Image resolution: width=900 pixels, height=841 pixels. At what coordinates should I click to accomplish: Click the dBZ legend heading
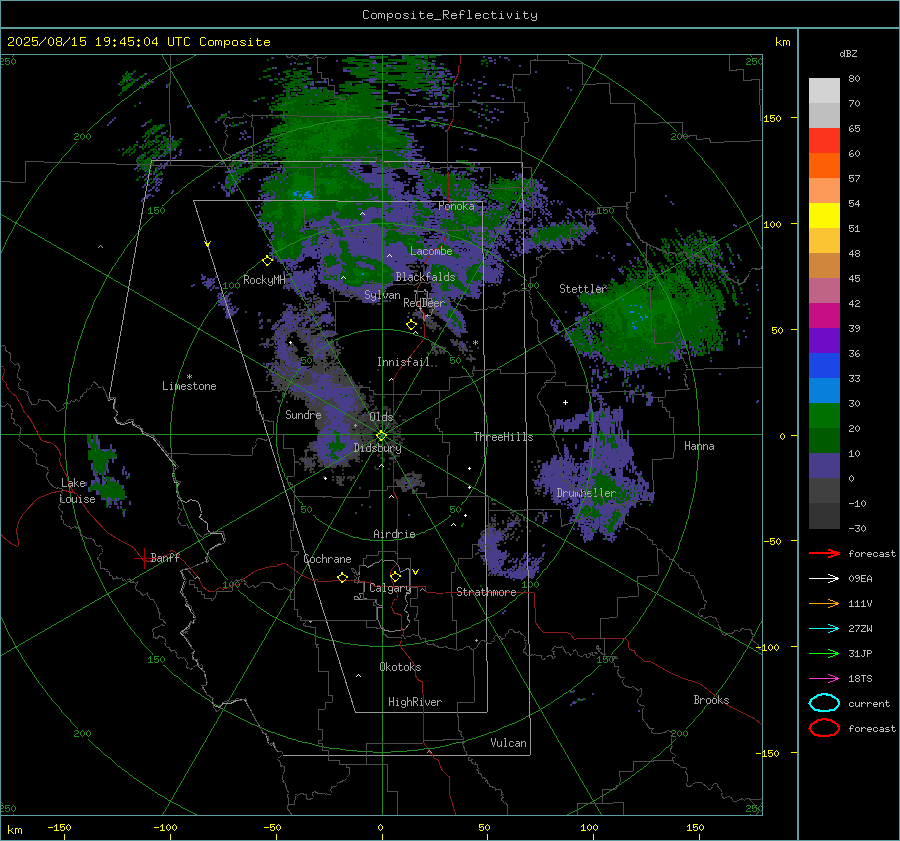click(x=848, y=53)
